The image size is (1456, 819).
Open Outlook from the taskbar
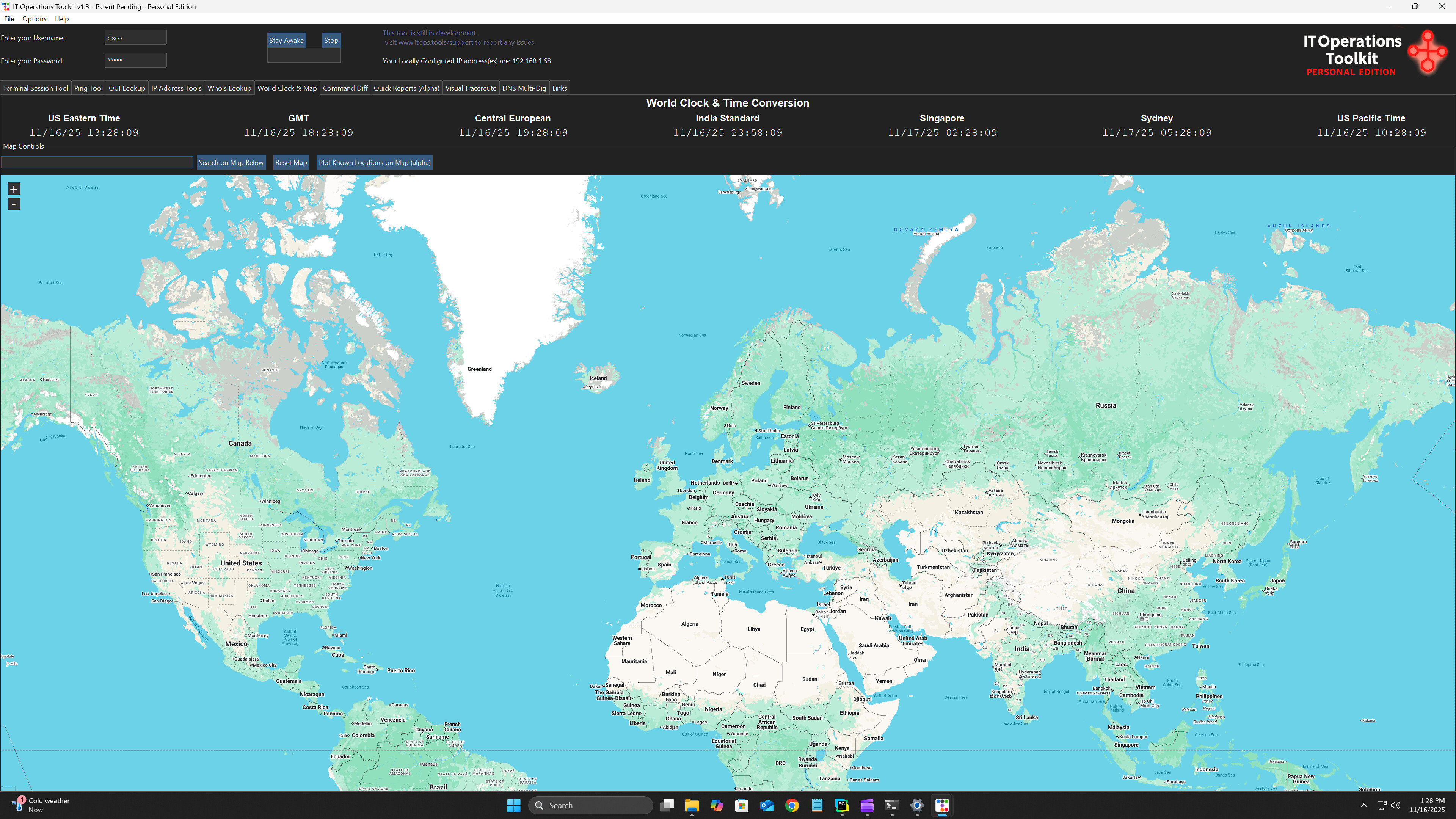(x=767, y=805)
